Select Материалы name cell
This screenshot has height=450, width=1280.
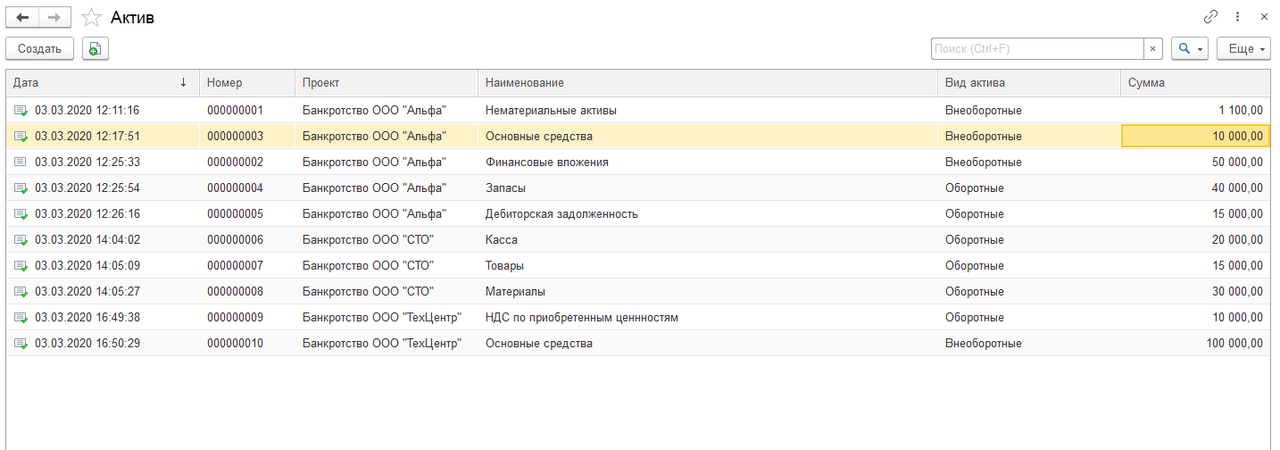coord(707,292)
